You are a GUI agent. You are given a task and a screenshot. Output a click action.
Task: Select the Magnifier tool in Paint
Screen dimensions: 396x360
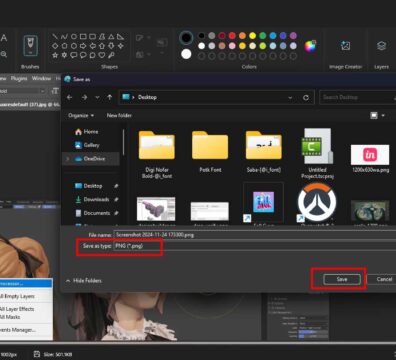[4, 54]
